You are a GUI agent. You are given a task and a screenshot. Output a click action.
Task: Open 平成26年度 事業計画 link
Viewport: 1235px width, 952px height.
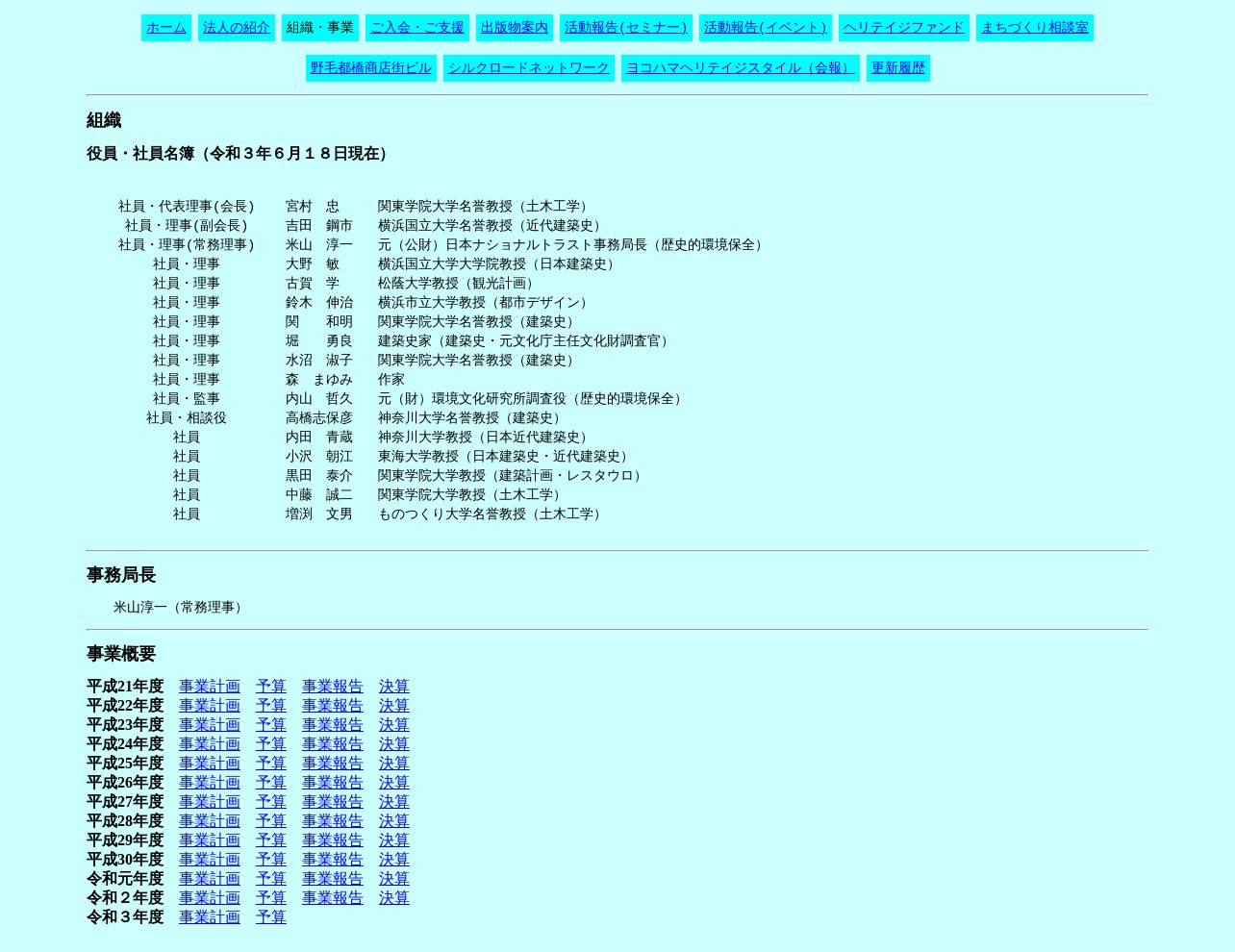pos(210,783)
